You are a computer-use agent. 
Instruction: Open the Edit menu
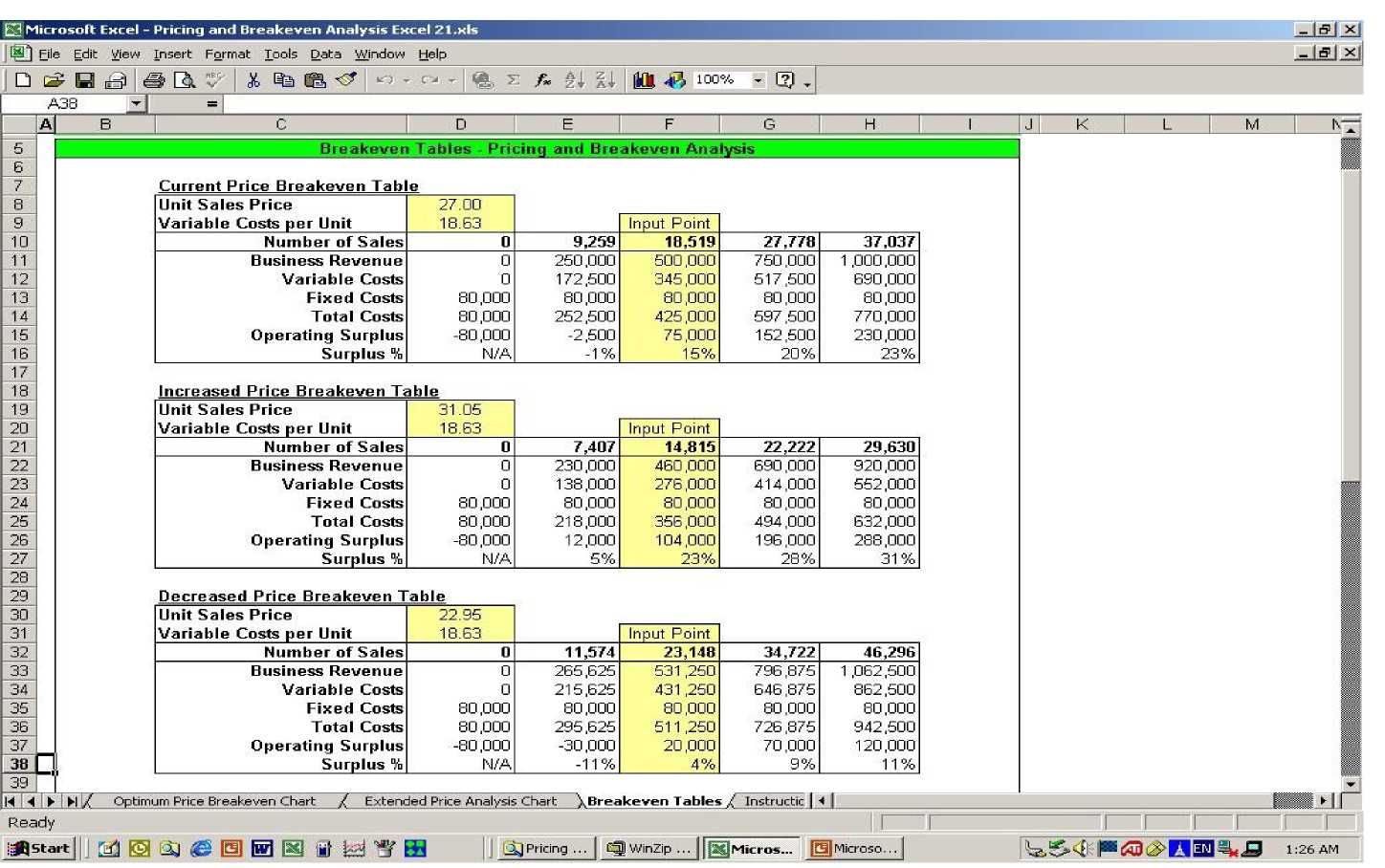click(x=85, y=54)
